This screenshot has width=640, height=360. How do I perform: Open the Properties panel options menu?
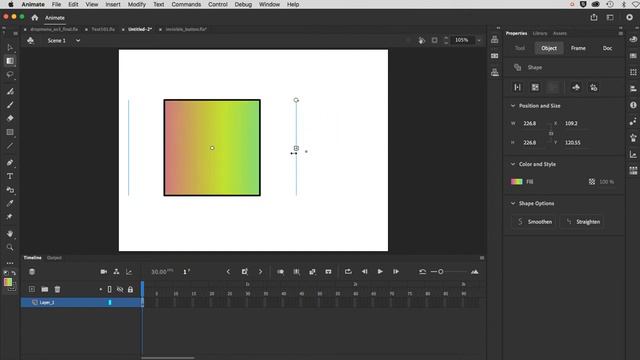click(x=620, y=33)
